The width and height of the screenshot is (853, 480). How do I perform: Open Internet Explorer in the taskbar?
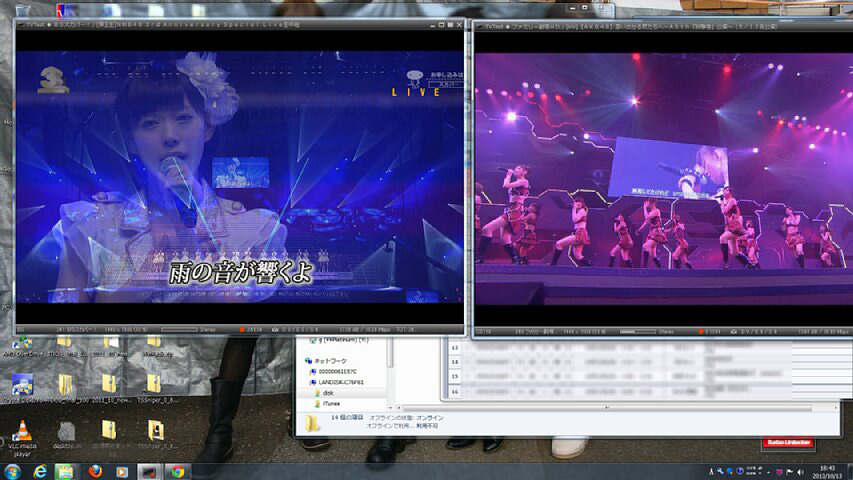pyautogui.click(x=41, y=471)
